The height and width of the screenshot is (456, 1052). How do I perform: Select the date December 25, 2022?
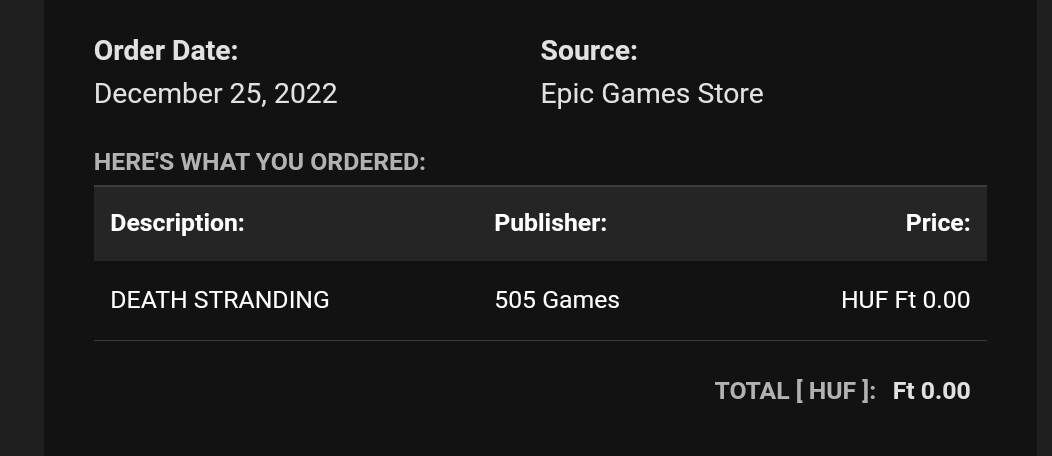pyautogui.click(x=215, y=94)
